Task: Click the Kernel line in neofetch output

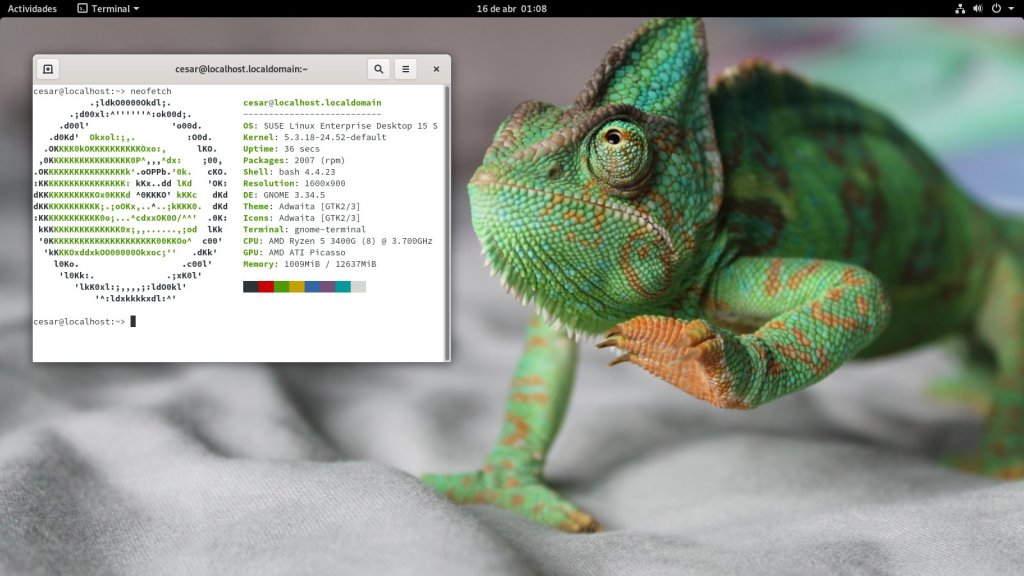Action: [x=314, y=137]
